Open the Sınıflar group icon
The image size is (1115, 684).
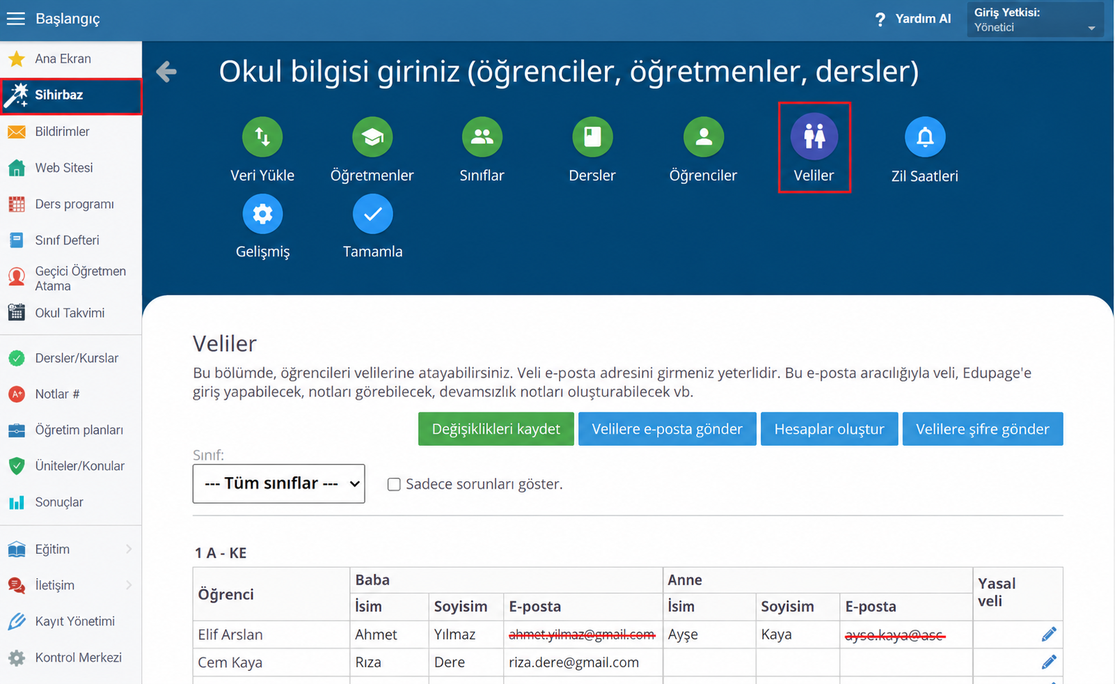coord(482,137)
